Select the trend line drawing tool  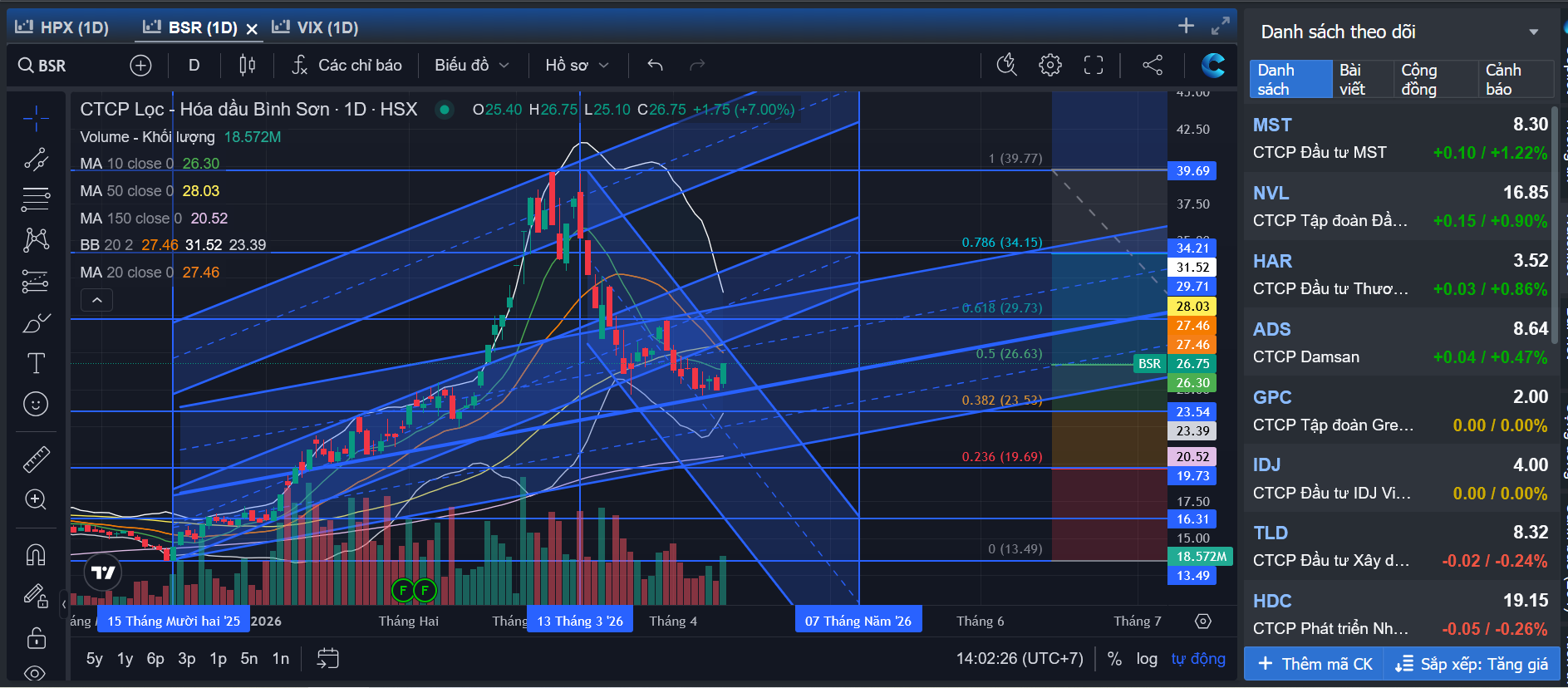(36, 159)
